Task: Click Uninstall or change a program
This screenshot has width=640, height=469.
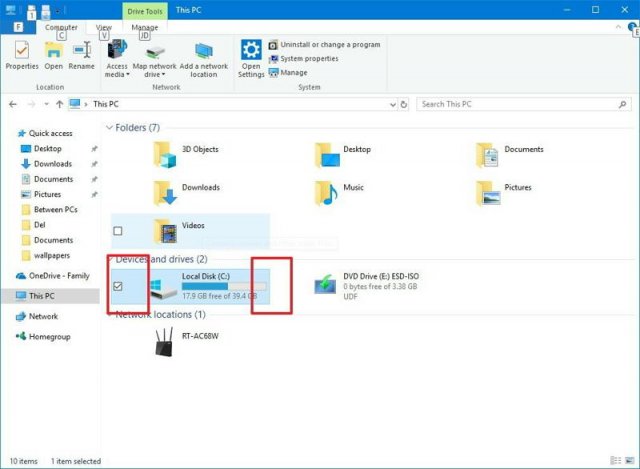Action: click(x=329, y=45)
